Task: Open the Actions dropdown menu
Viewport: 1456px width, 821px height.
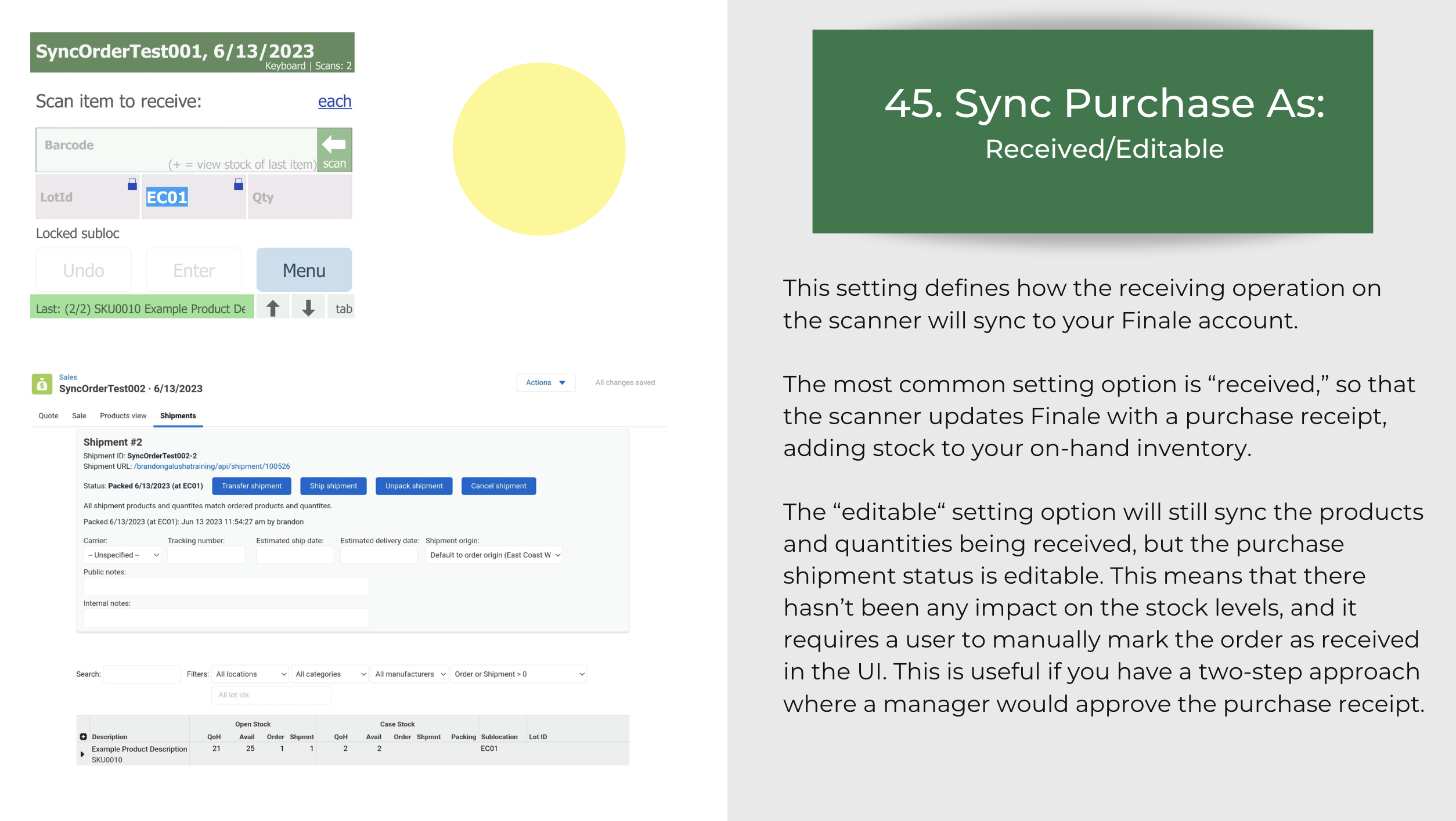Action: [546, 382]
